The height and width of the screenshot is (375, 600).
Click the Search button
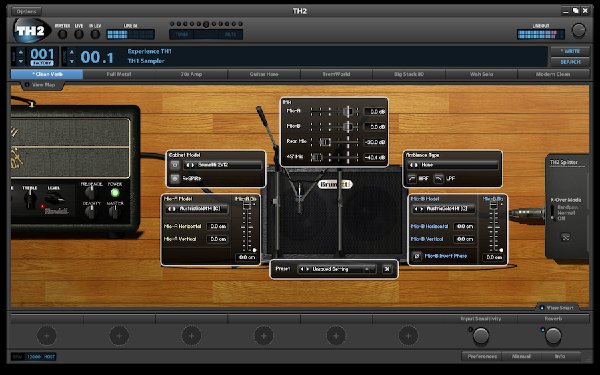point(570,62)
